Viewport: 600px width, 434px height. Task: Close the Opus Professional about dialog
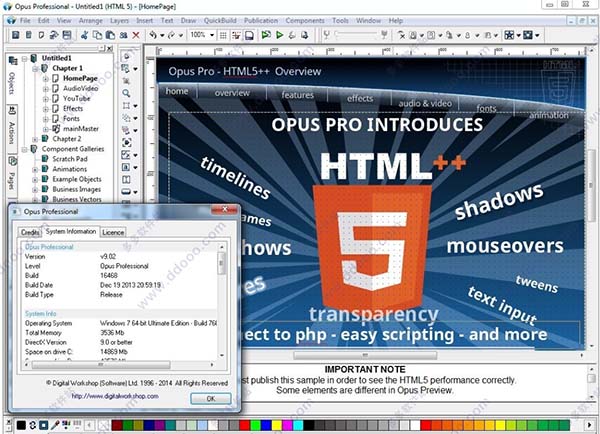(225, 209)
